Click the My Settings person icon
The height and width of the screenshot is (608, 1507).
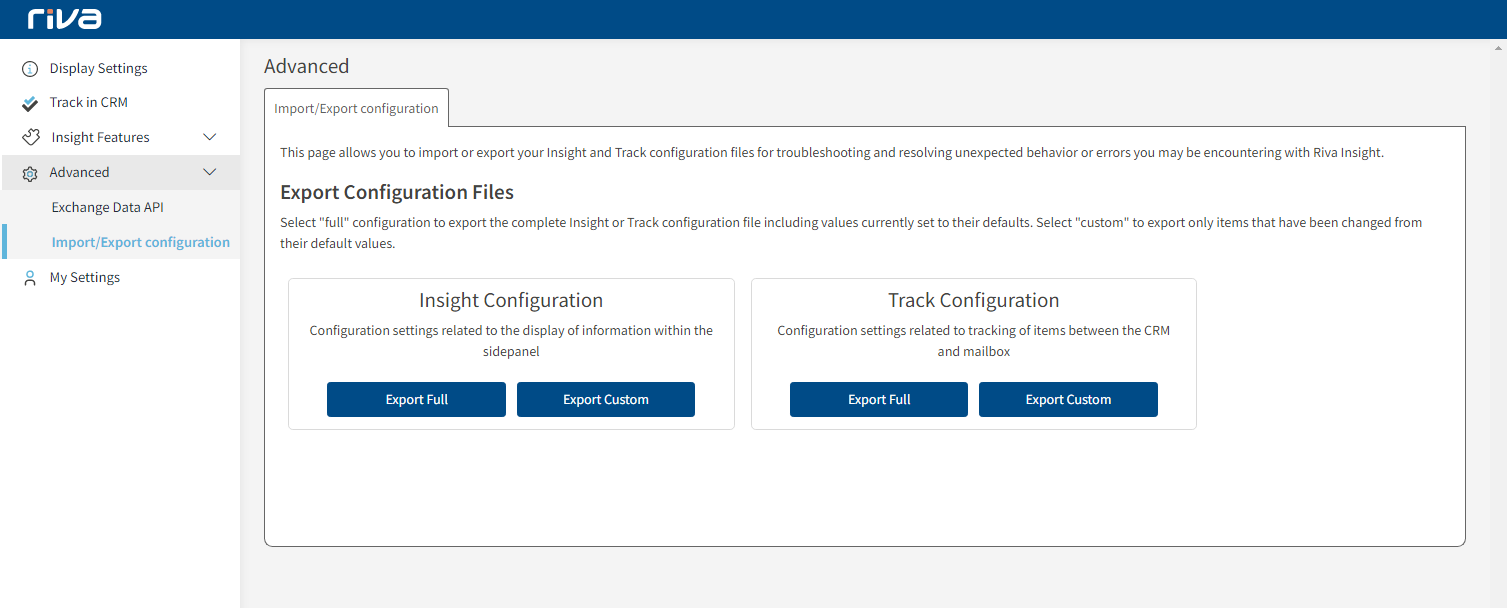(30, 278)
